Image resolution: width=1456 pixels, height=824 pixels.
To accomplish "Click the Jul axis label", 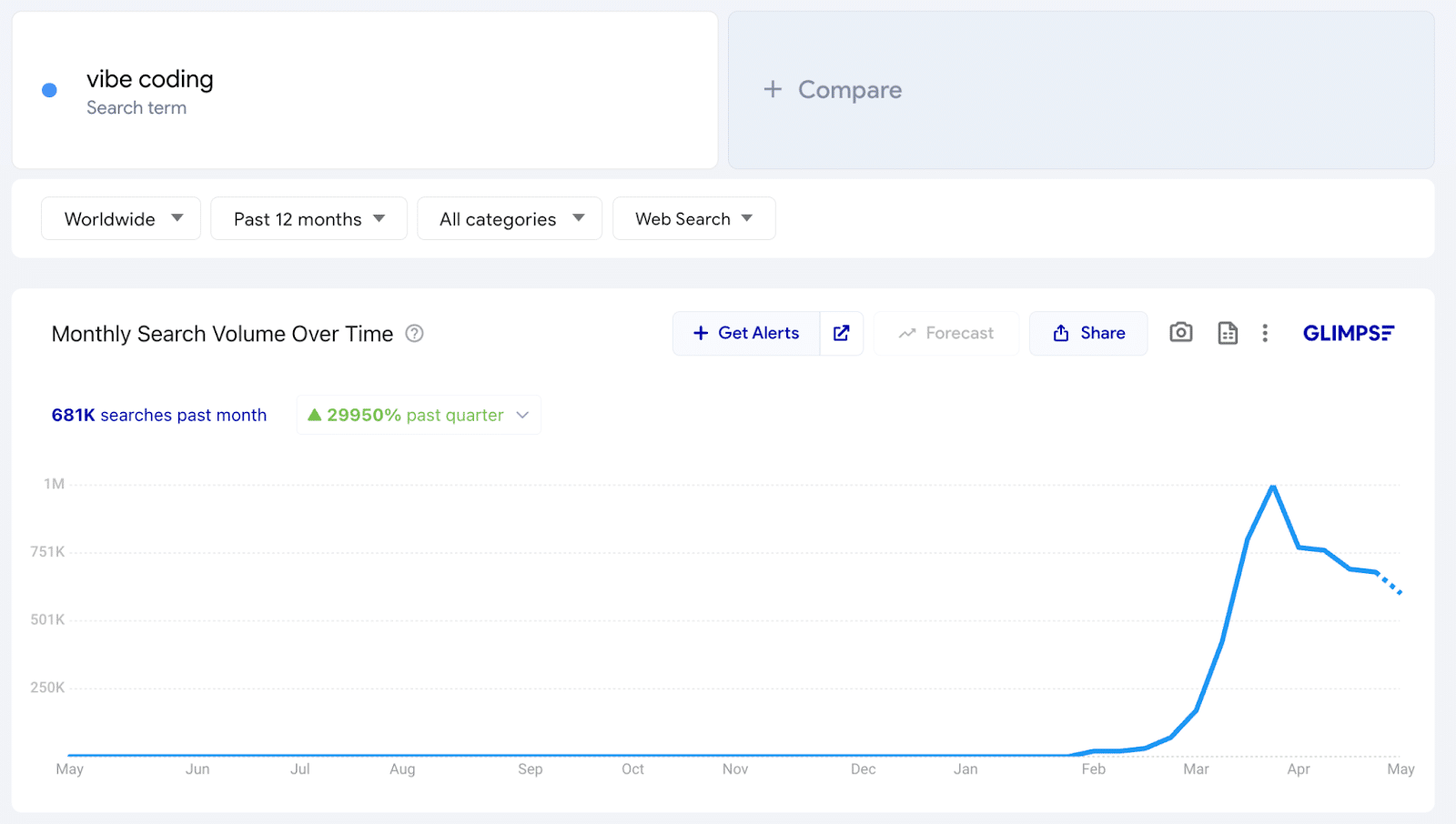I will tap(300, 769).
